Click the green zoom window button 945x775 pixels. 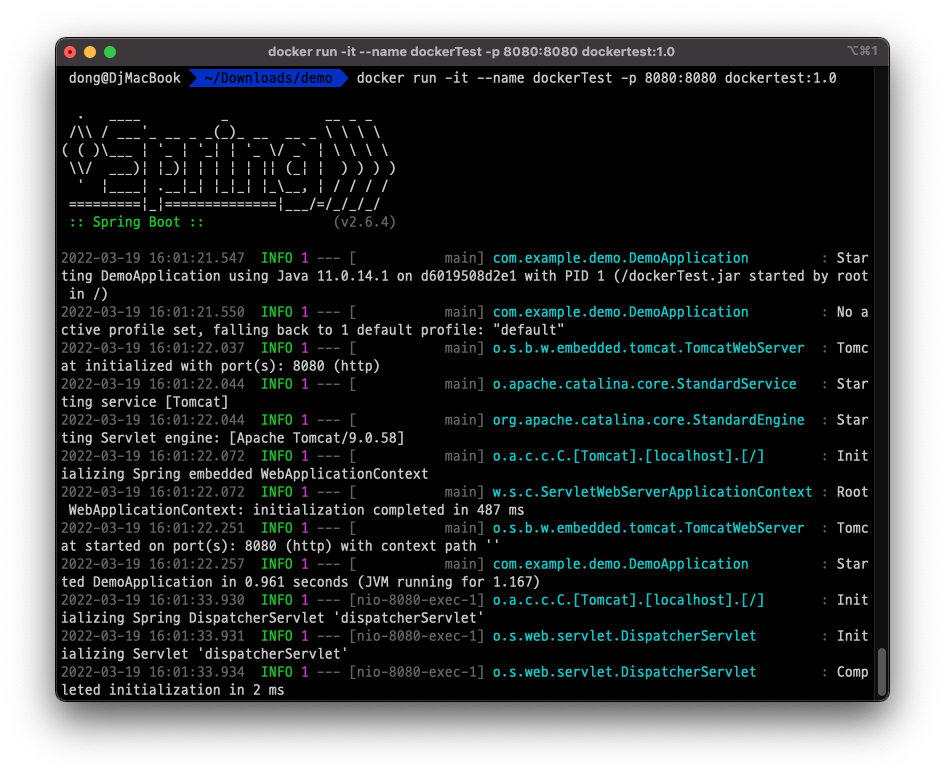(x=110, y=52)
